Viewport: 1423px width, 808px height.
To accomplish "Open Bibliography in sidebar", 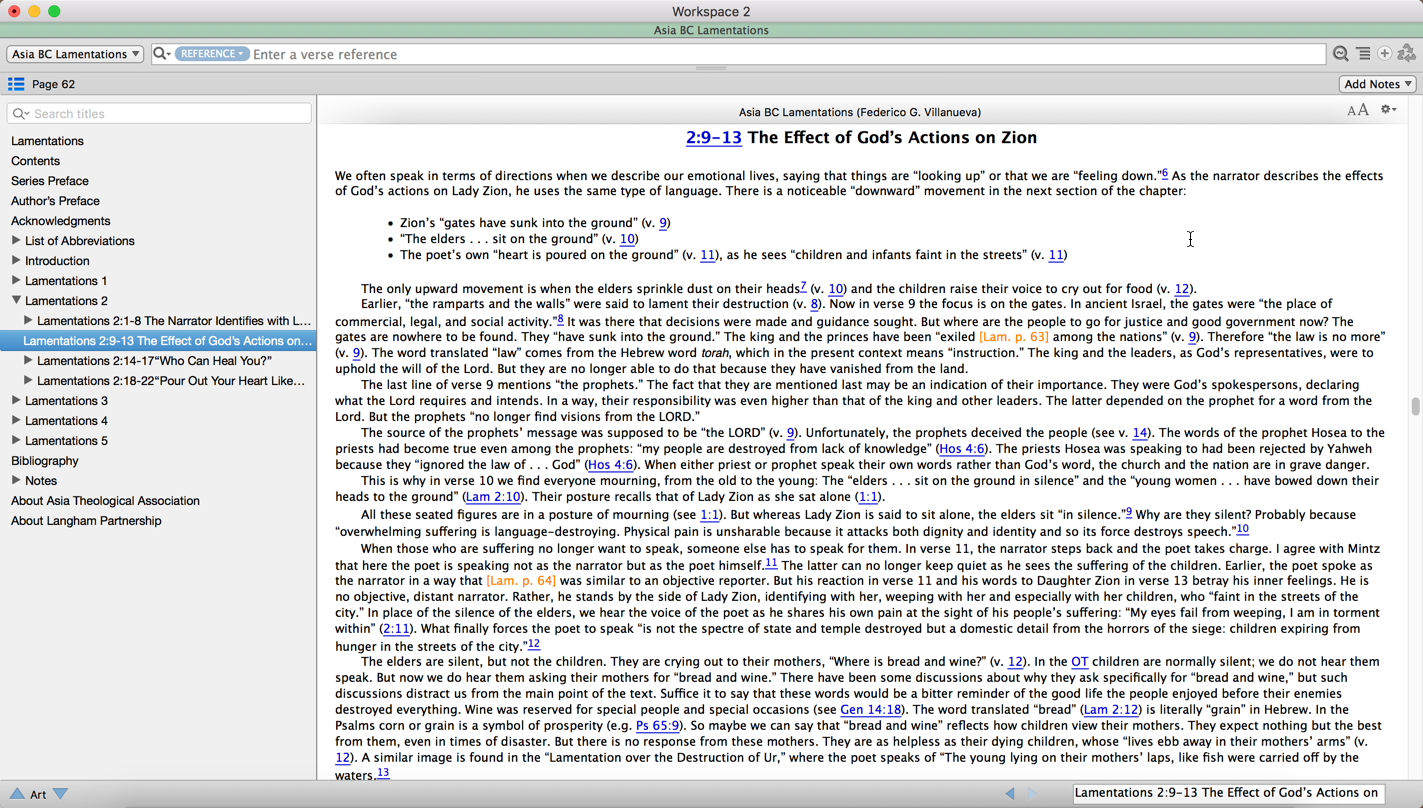I will (x=44, y=461).
